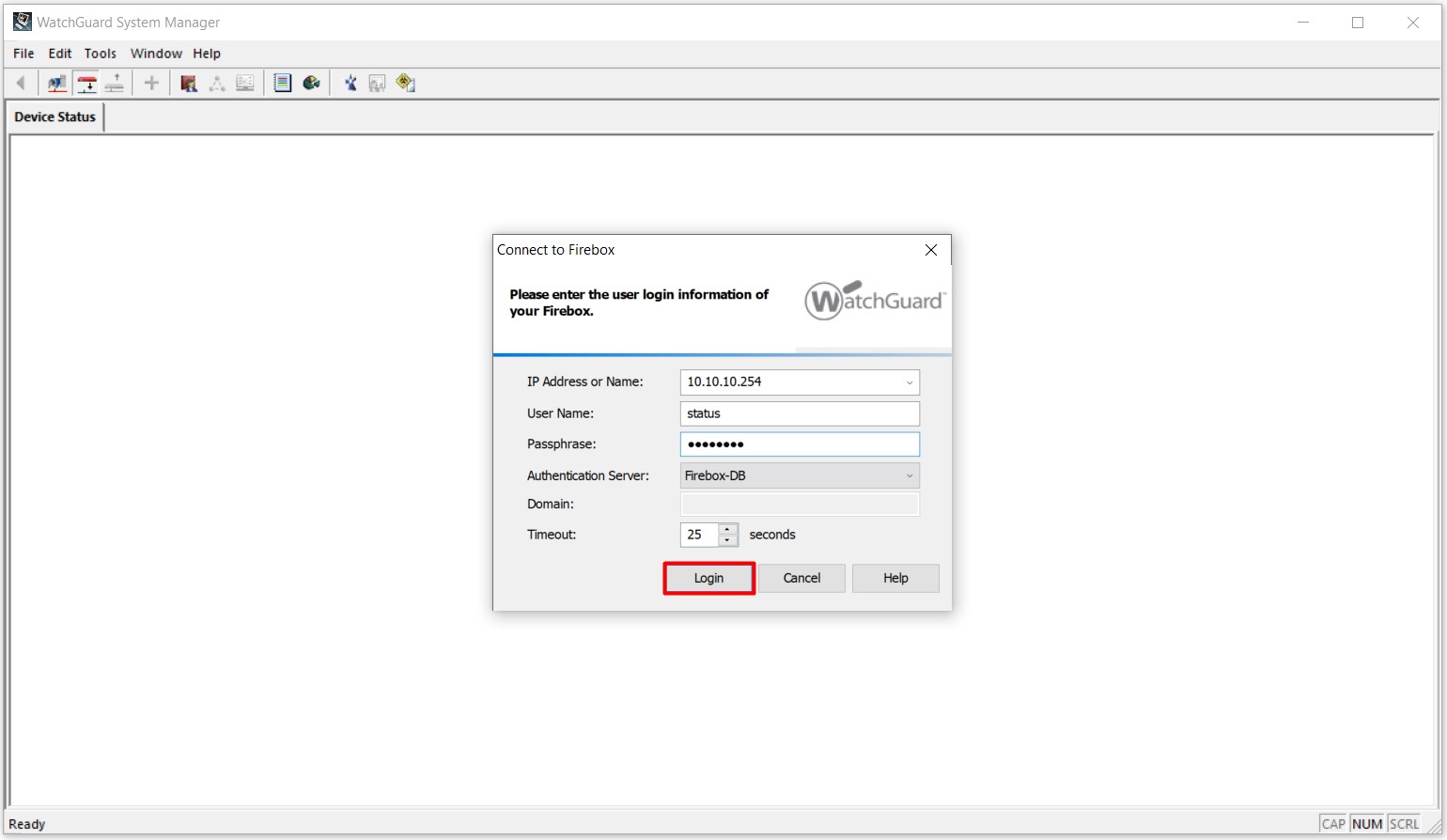Open Policy Manager from the toolbar icon

pyautogui.click(x=189, y=84)
